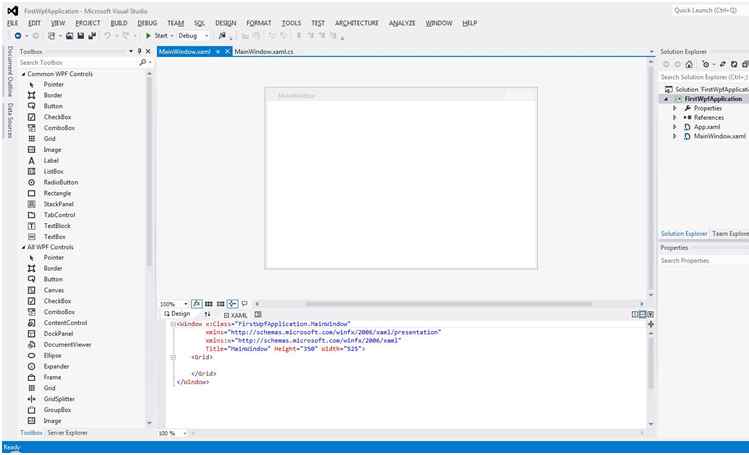The width and height of the screenshot is (749, 455).
Task: Swap the Design and XAML panes
Action: (207, 314)
